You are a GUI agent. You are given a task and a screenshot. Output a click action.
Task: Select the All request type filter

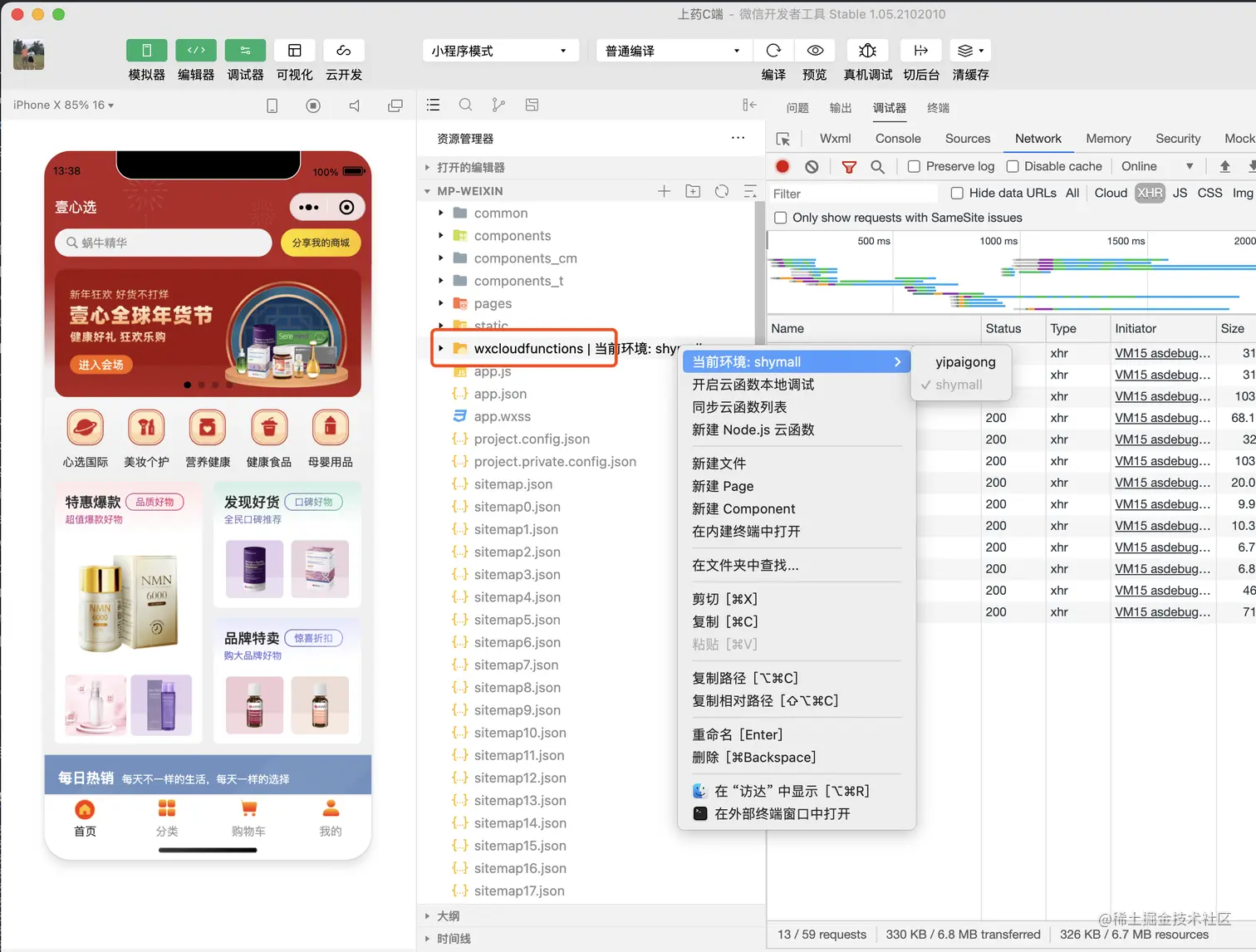[x=1072, y=193]
